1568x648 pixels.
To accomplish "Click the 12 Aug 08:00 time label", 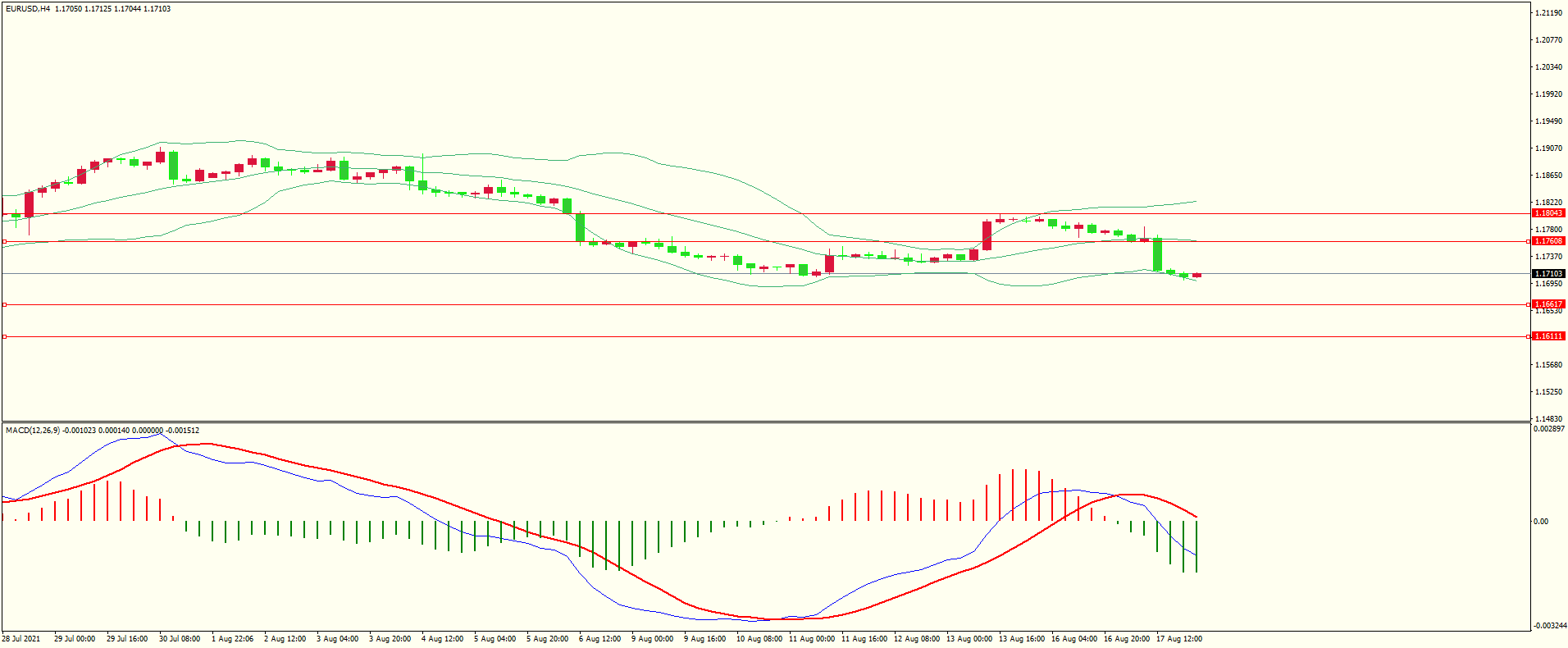I will tap(917, 639).
